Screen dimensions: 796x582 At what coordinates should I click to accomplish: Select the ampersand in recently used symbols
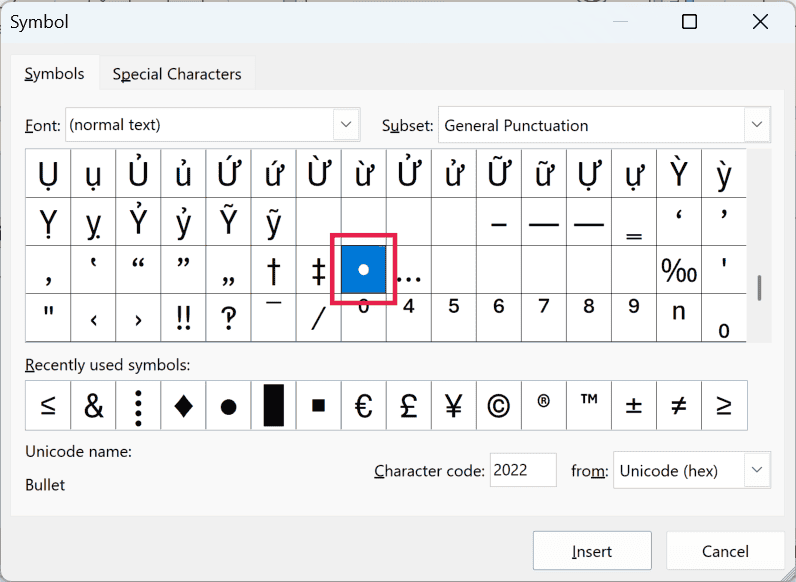[x=93, y=405]
